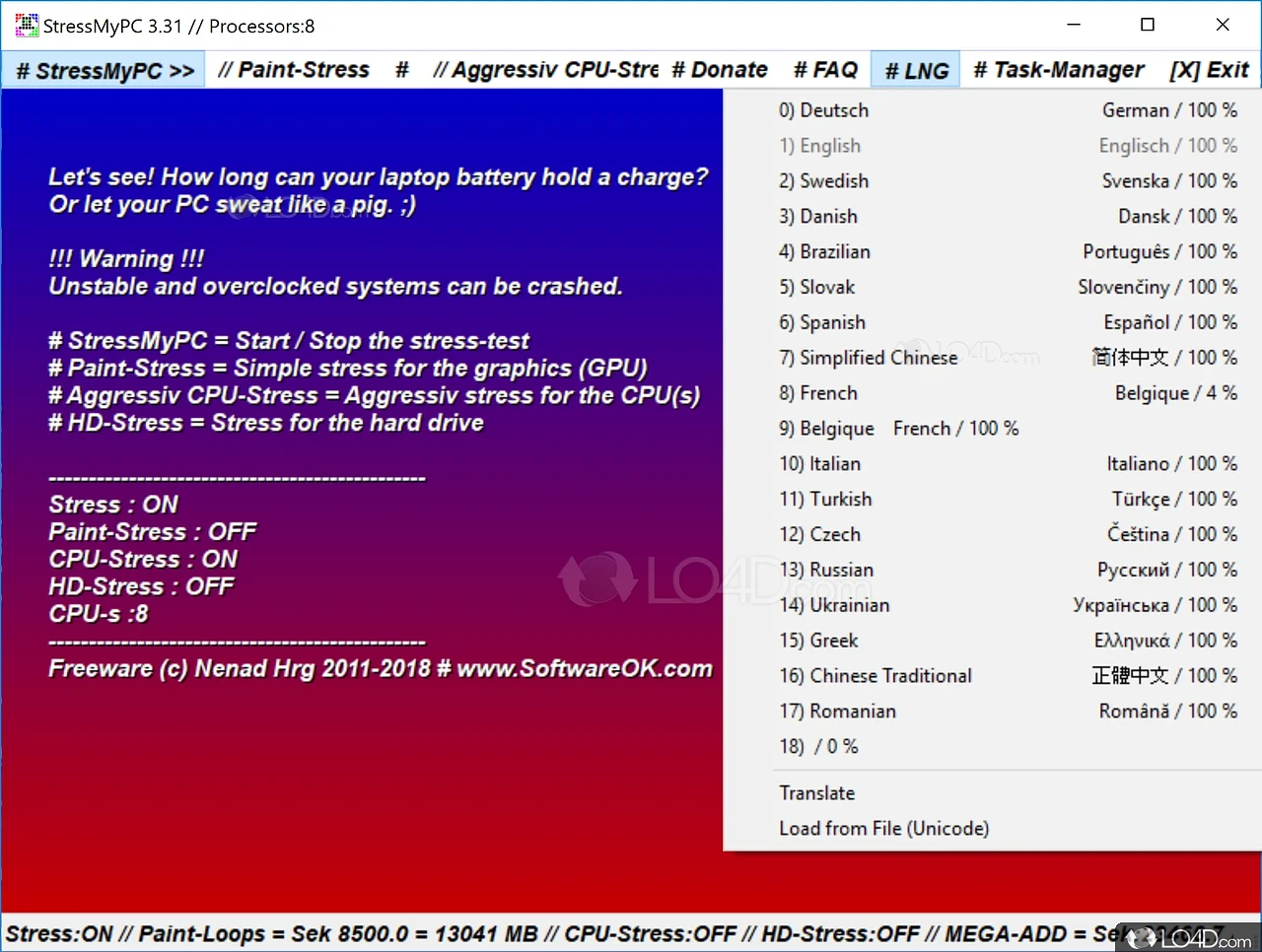This screenshot has height=952, width=1262.
Task: Click the 'CPU-Stress : ON' status line
Action: pos(144,560)
